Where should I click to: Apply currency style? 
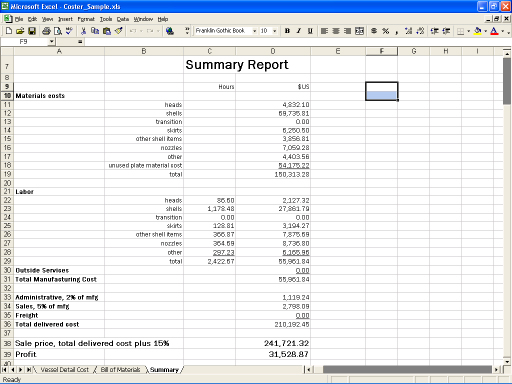pyautogui.click(x=374, y=31)
